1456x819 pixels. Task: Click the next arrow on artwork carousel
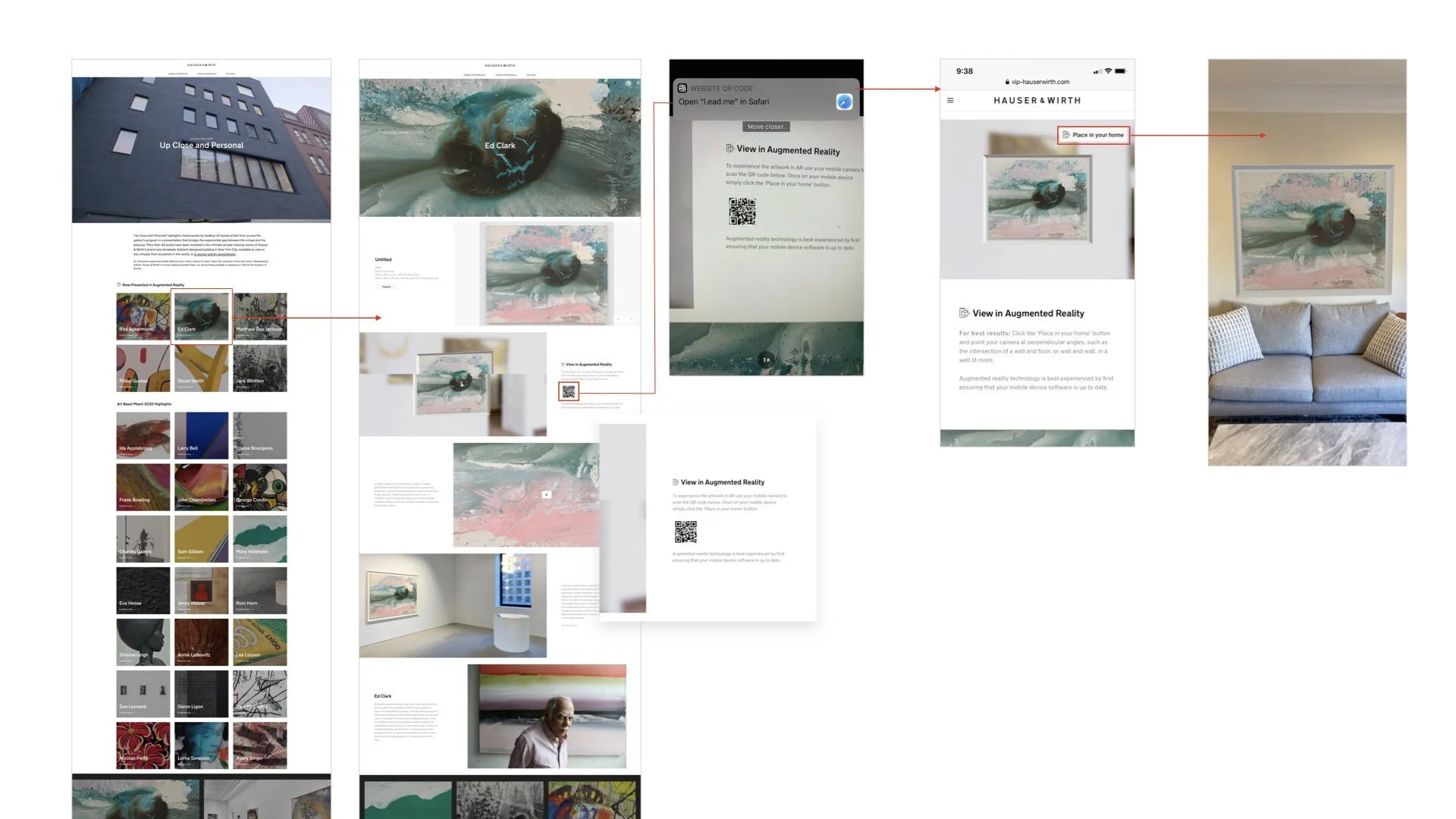[630, 319]
